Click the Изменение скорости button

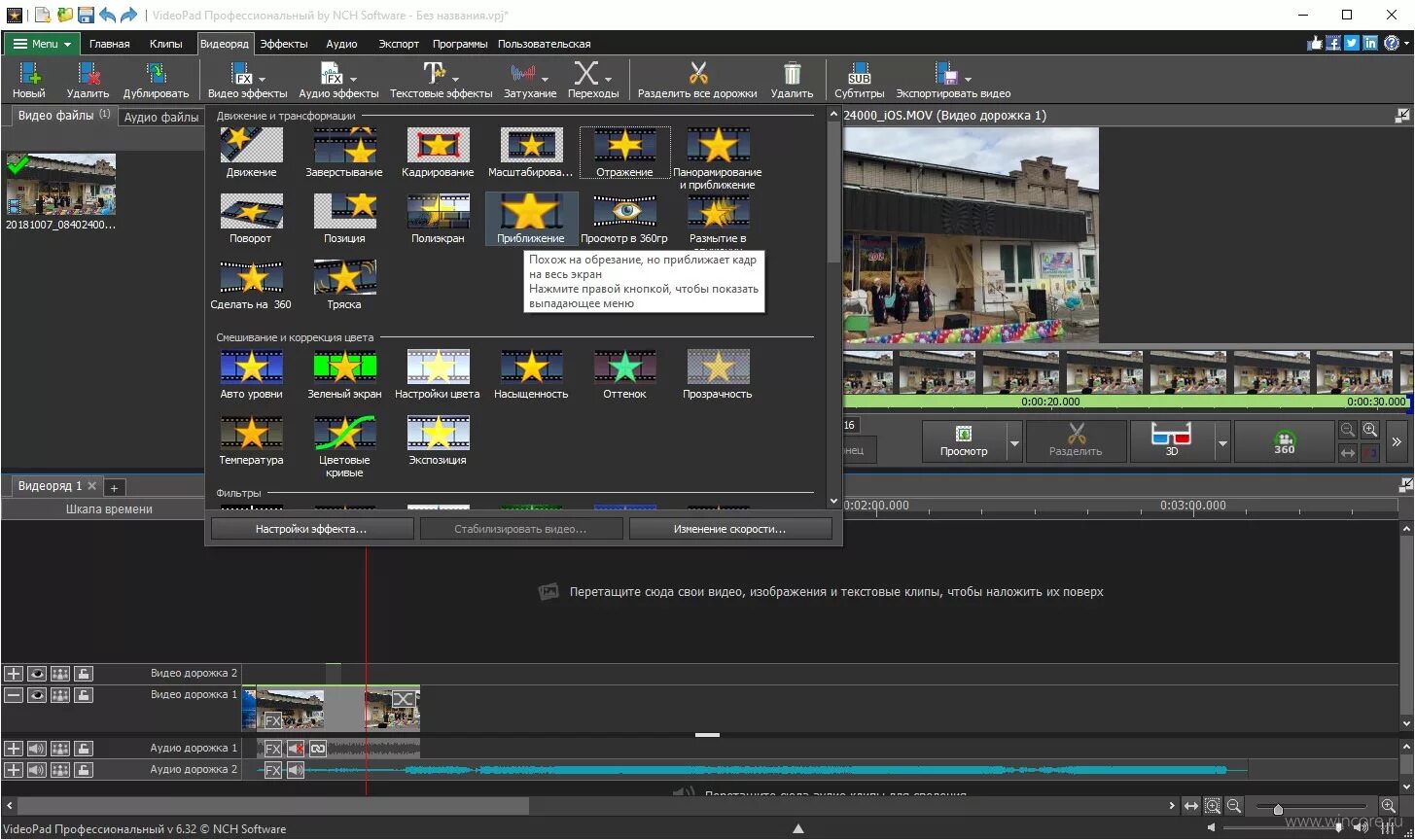(730, 529)
